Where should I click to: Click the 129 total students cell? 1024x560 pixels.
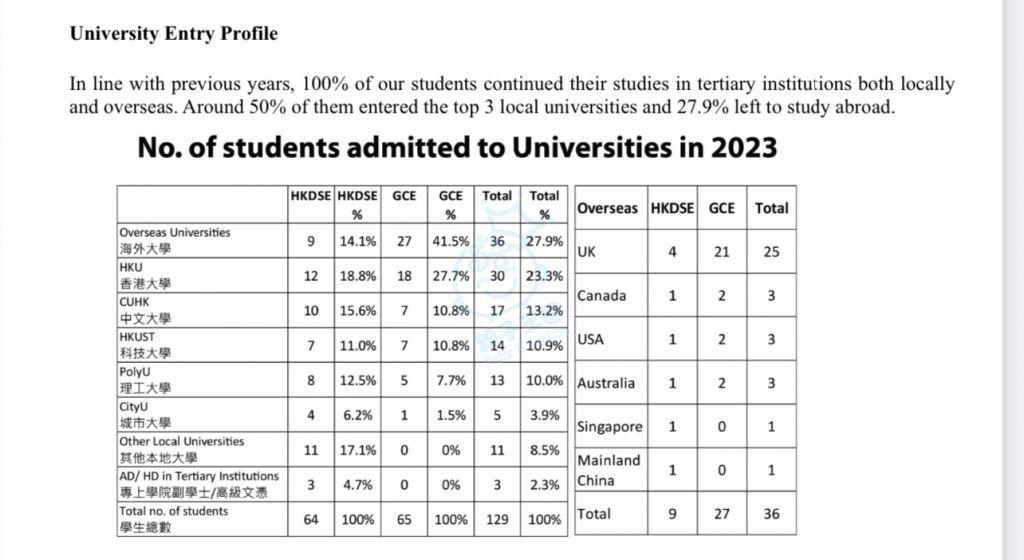click(x=497, y=520)
